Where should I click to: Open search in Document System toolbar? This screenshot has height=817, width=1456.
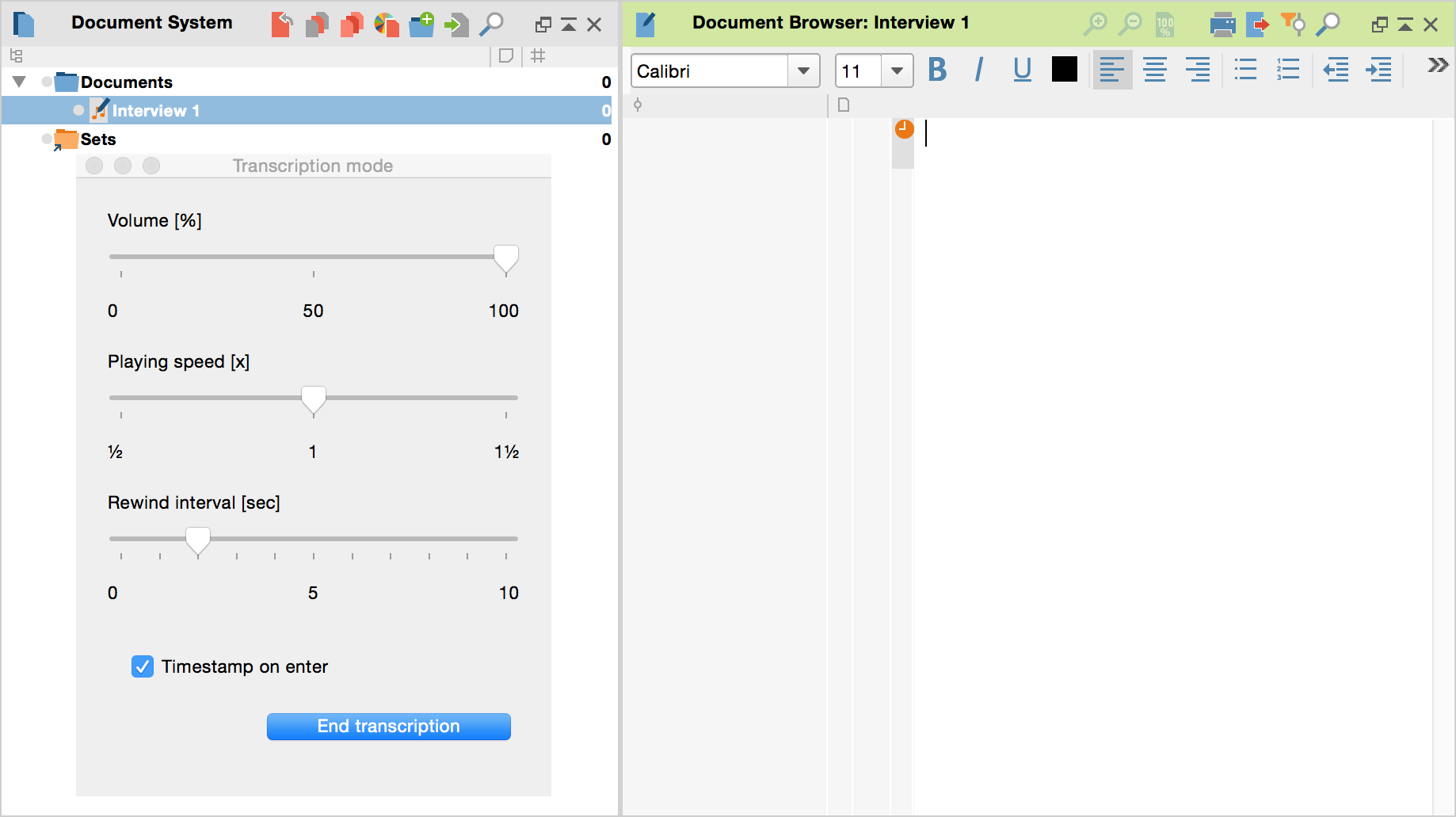(x=491, y=25)
